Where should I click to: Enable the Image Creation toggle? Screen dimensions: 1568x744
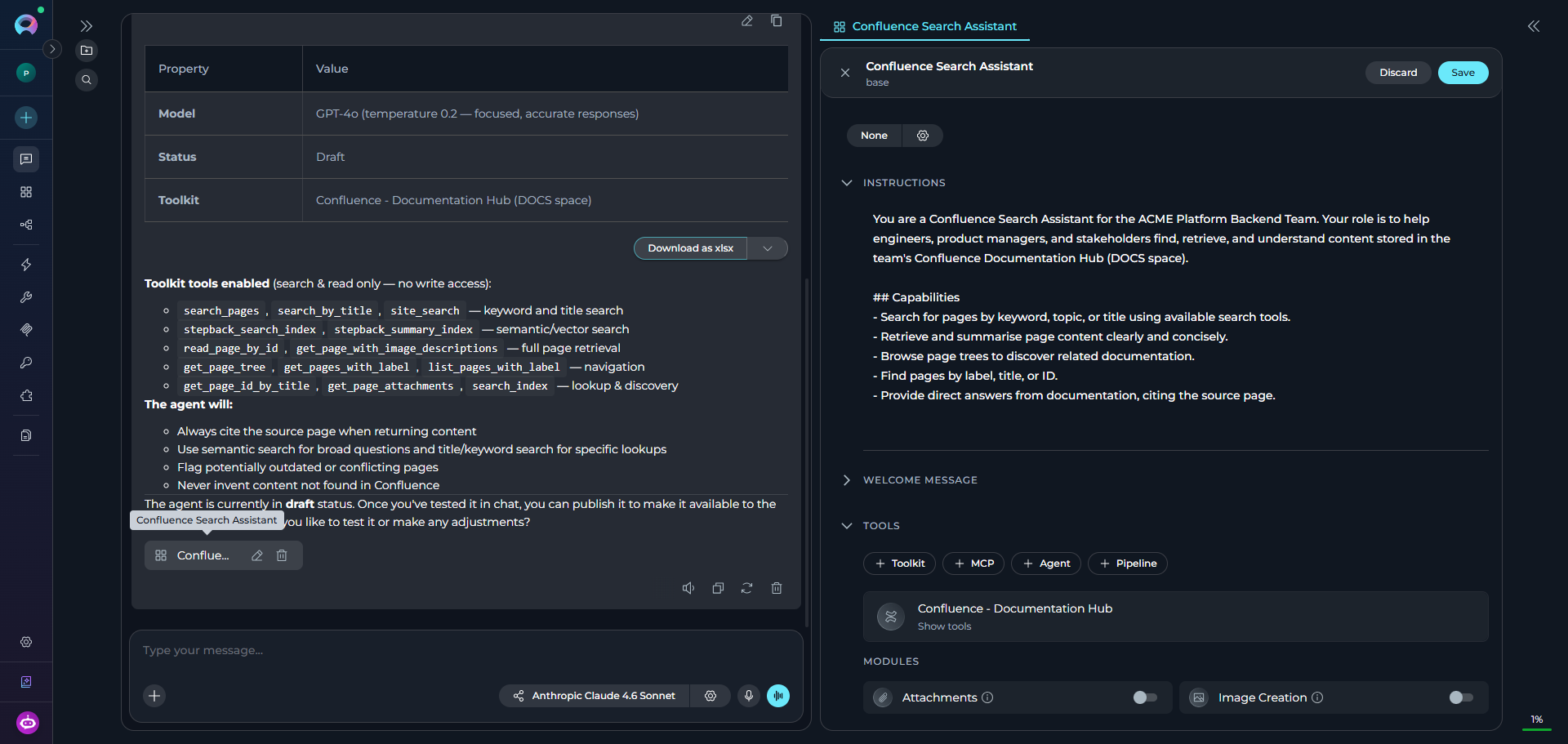(1461, 697)
